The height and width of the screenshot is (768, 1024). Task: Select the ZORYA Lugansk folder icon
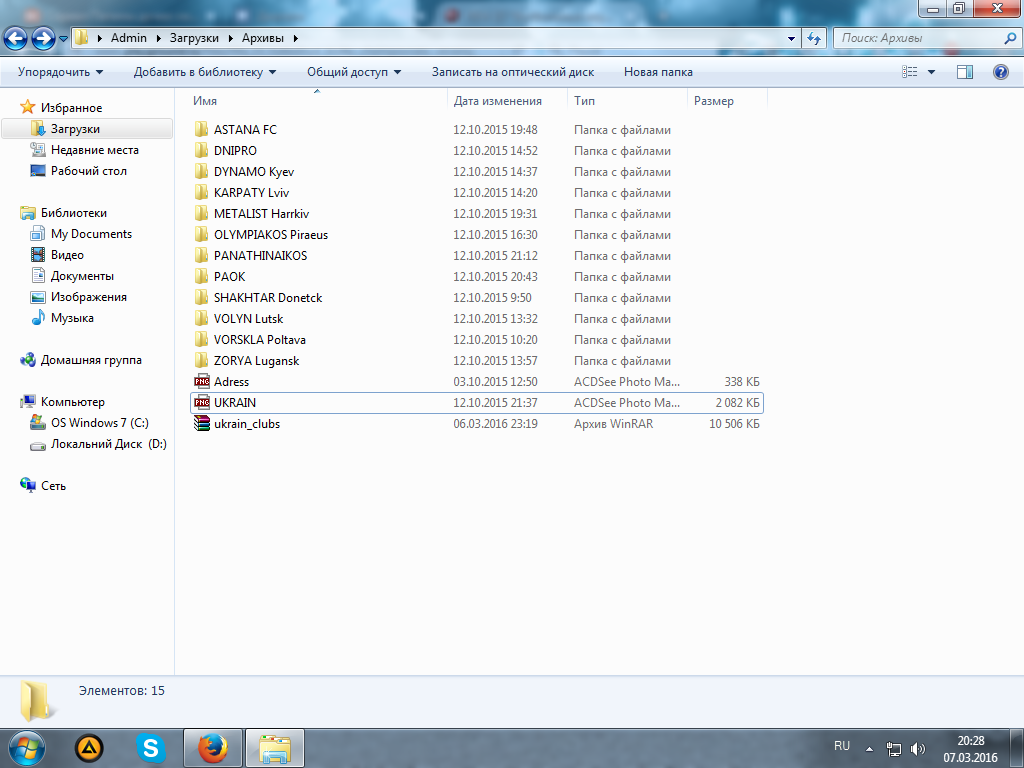click(202, 360)
